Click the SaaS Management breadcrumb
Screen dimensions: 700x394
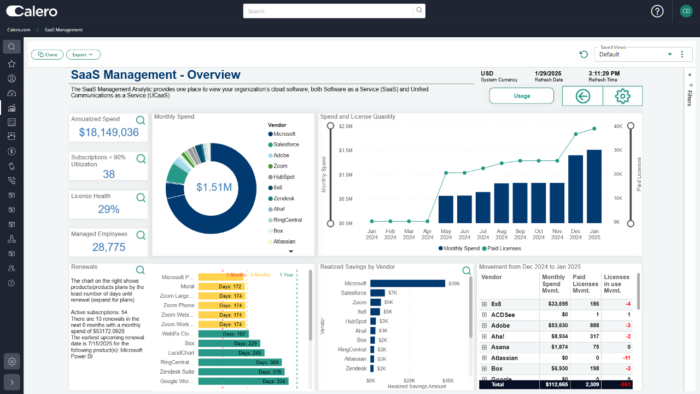63,30
